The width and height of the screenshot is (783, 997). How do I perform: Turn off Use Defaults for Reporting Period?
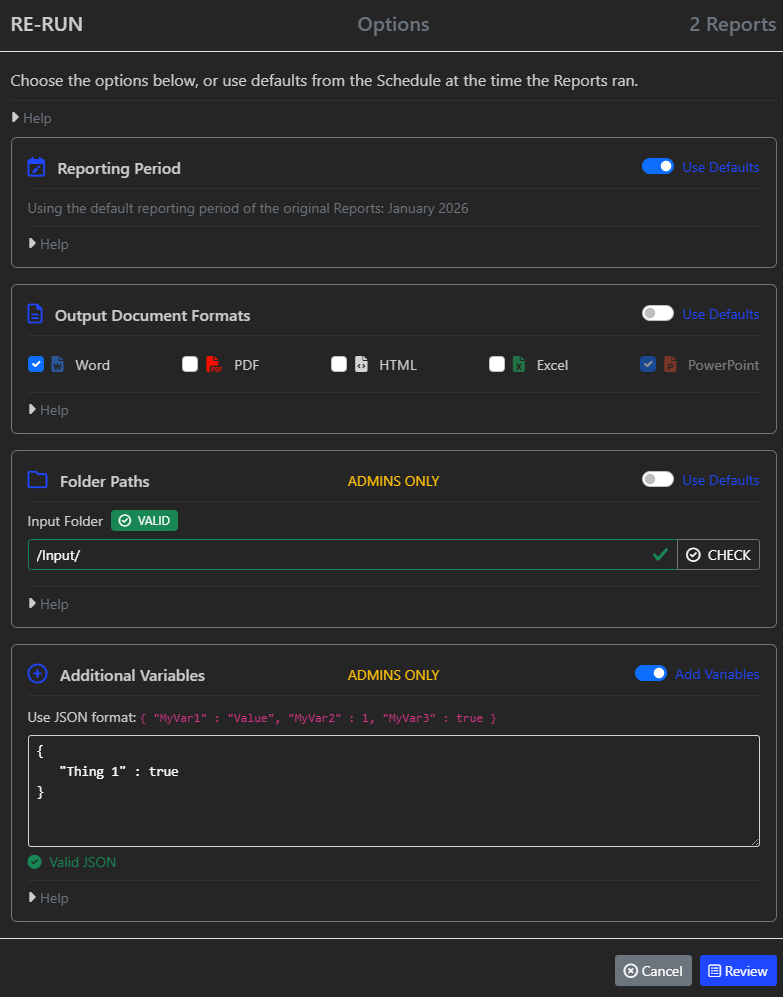tap(658, 167)
